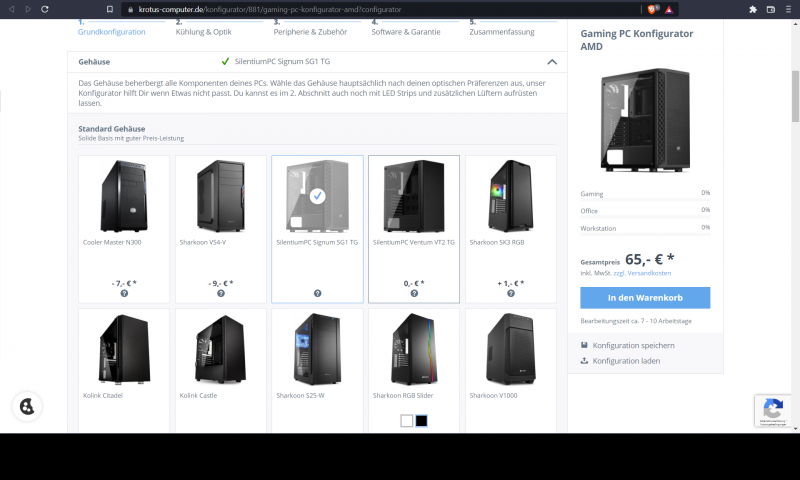The image size is (800, 480).
Task: Click the Konfiguration speichern link
Action: tap(632, 346)
